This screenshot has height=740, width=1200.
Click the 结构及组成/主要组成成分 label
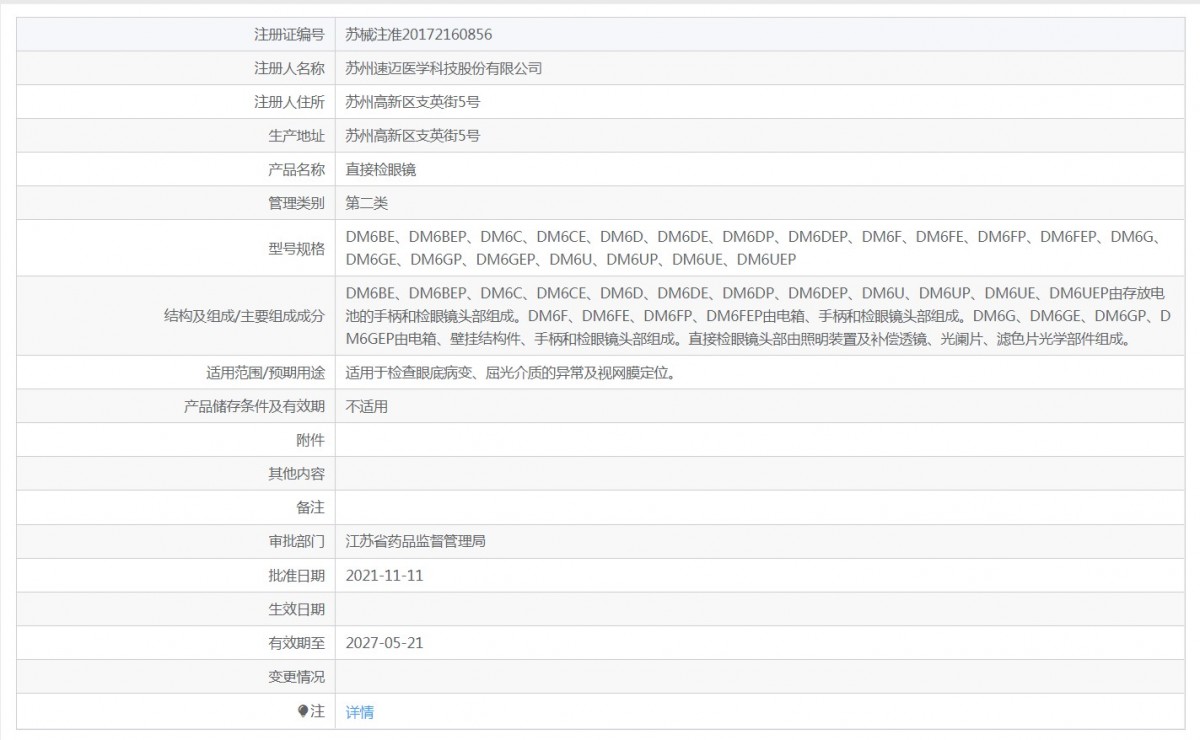[x=244, y=316]
